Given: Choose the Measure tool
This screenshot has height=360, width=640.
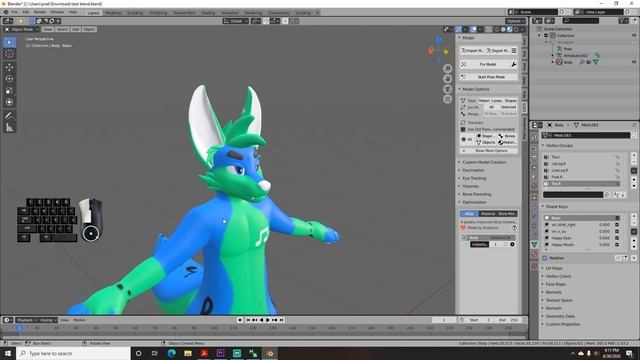Looking at the screenshot, I should 9,128.
